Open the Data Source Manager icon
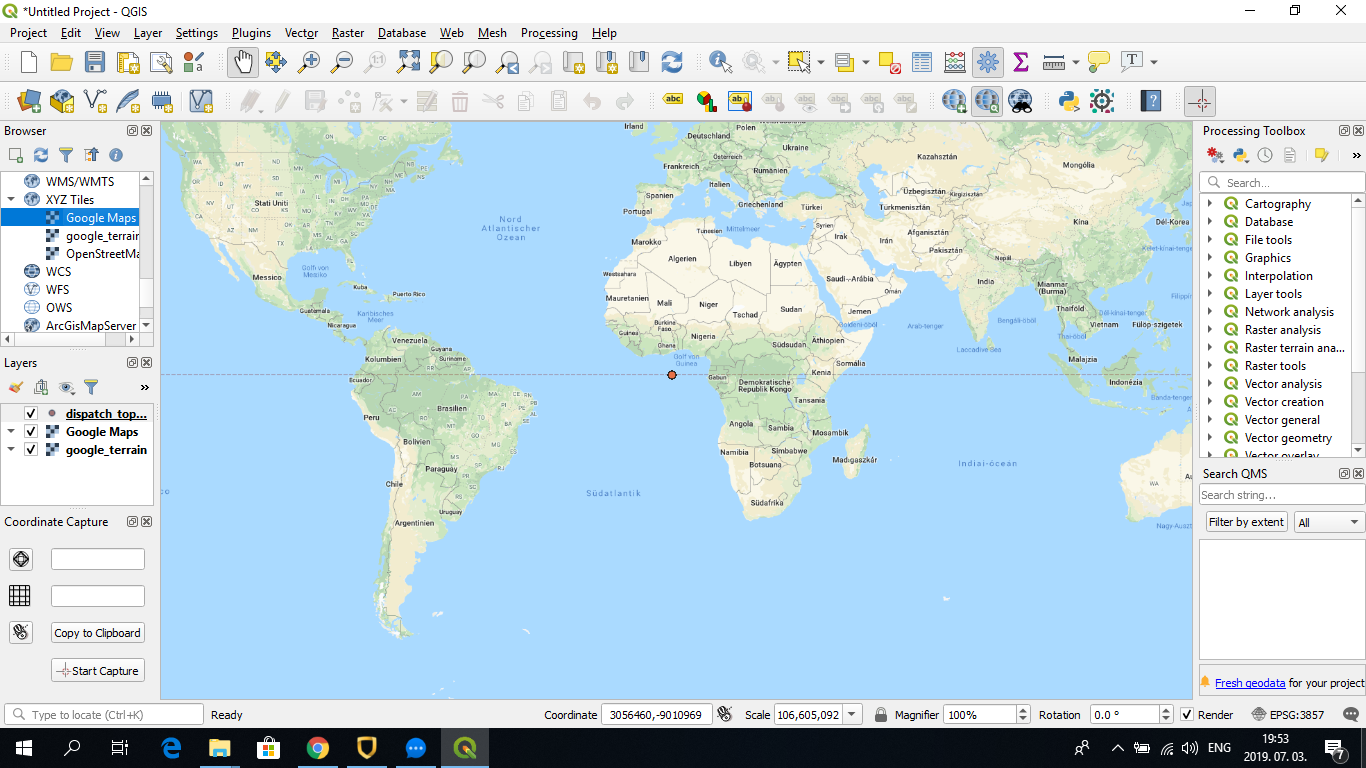Image resolution: width=1366 pixels, height=768 pixels. [x=29, y=101]
